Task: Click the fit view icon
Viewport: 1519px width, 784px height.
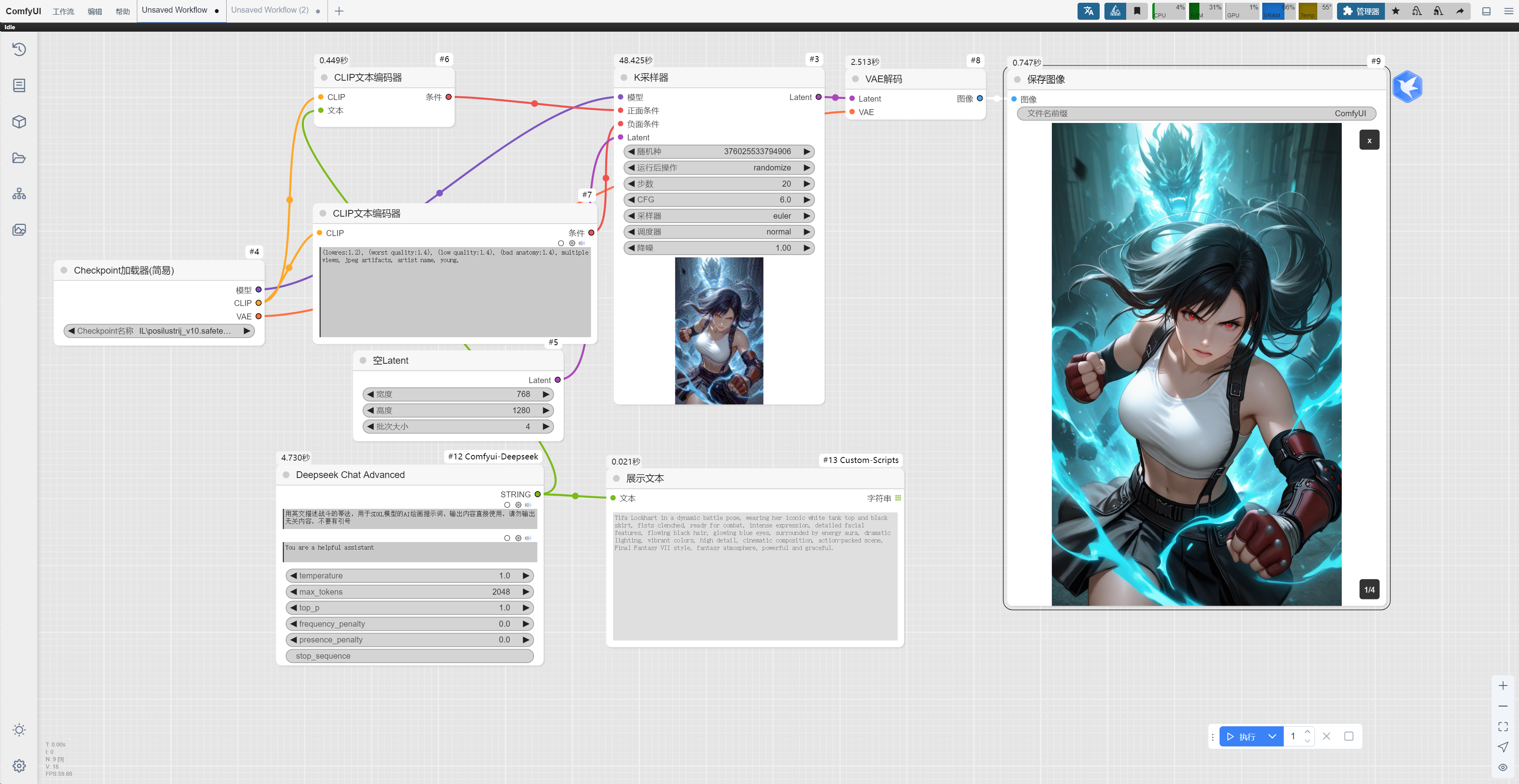Action: (1502, 726)
